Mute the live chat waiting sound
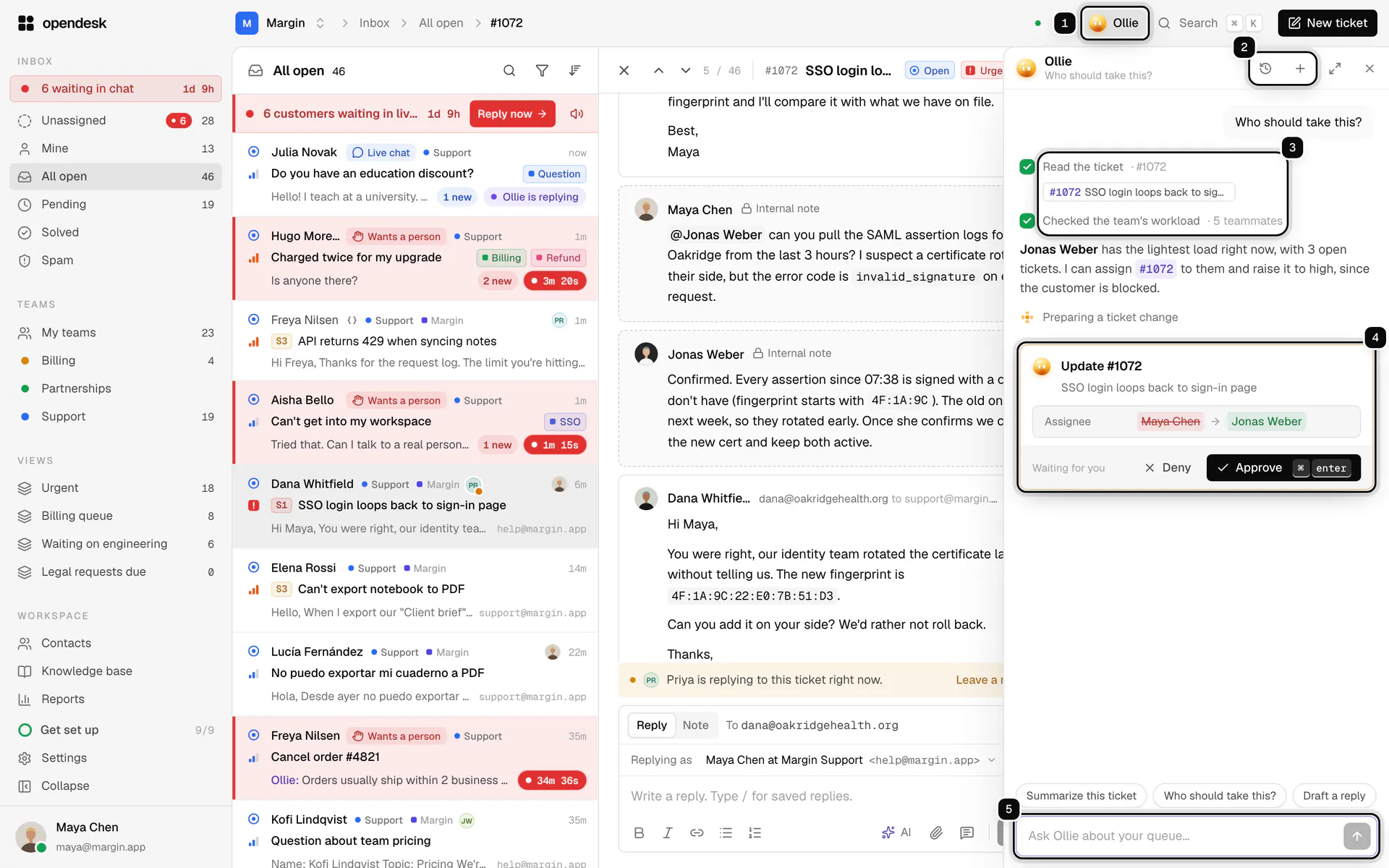This screenshot has width=1389, height=868. coord(577,114)
